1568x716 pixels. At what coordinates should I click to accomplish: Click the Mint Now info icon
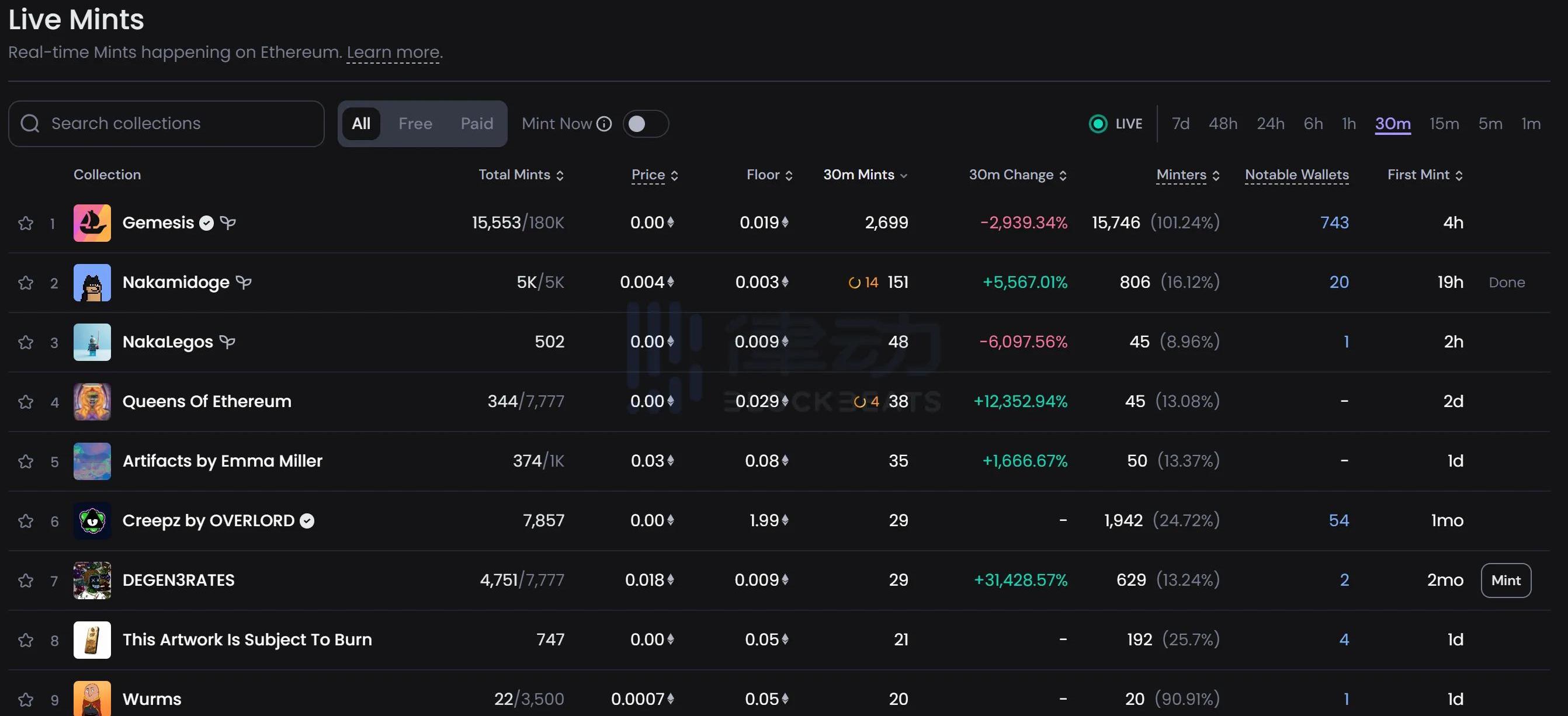[604, 124]
